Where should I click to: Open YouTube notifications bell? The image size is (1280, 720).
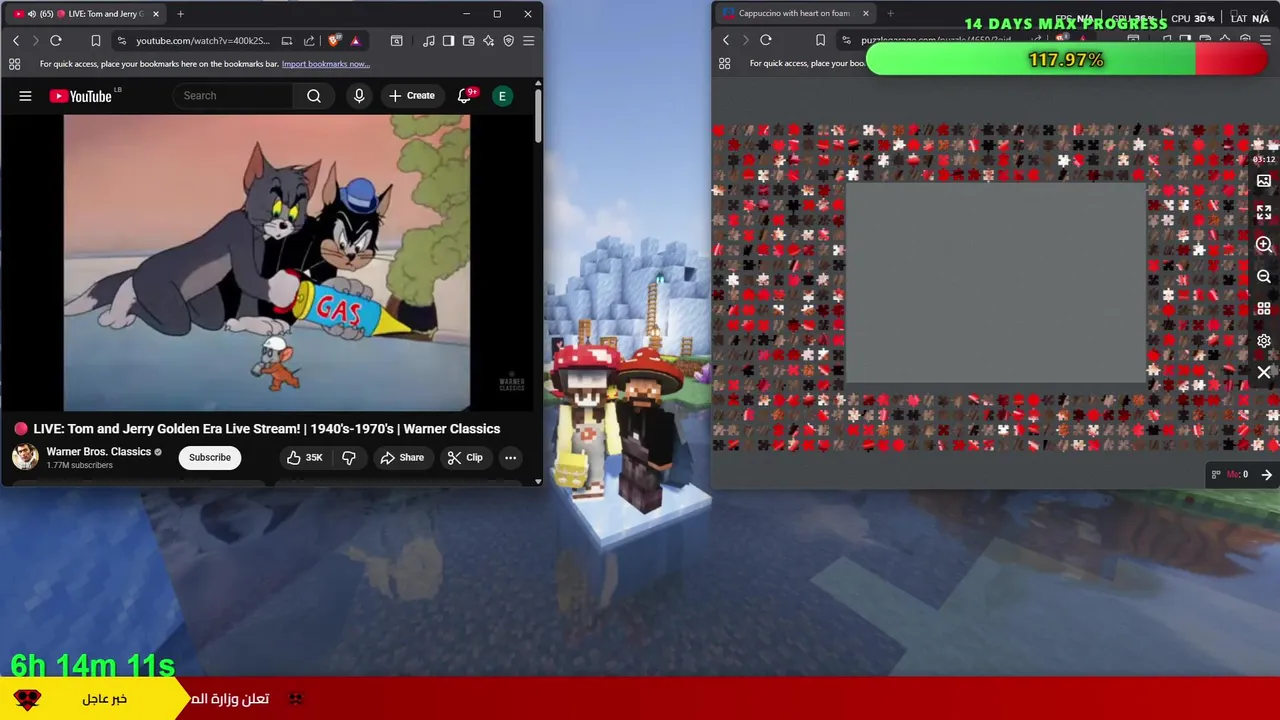coord(464,96)
